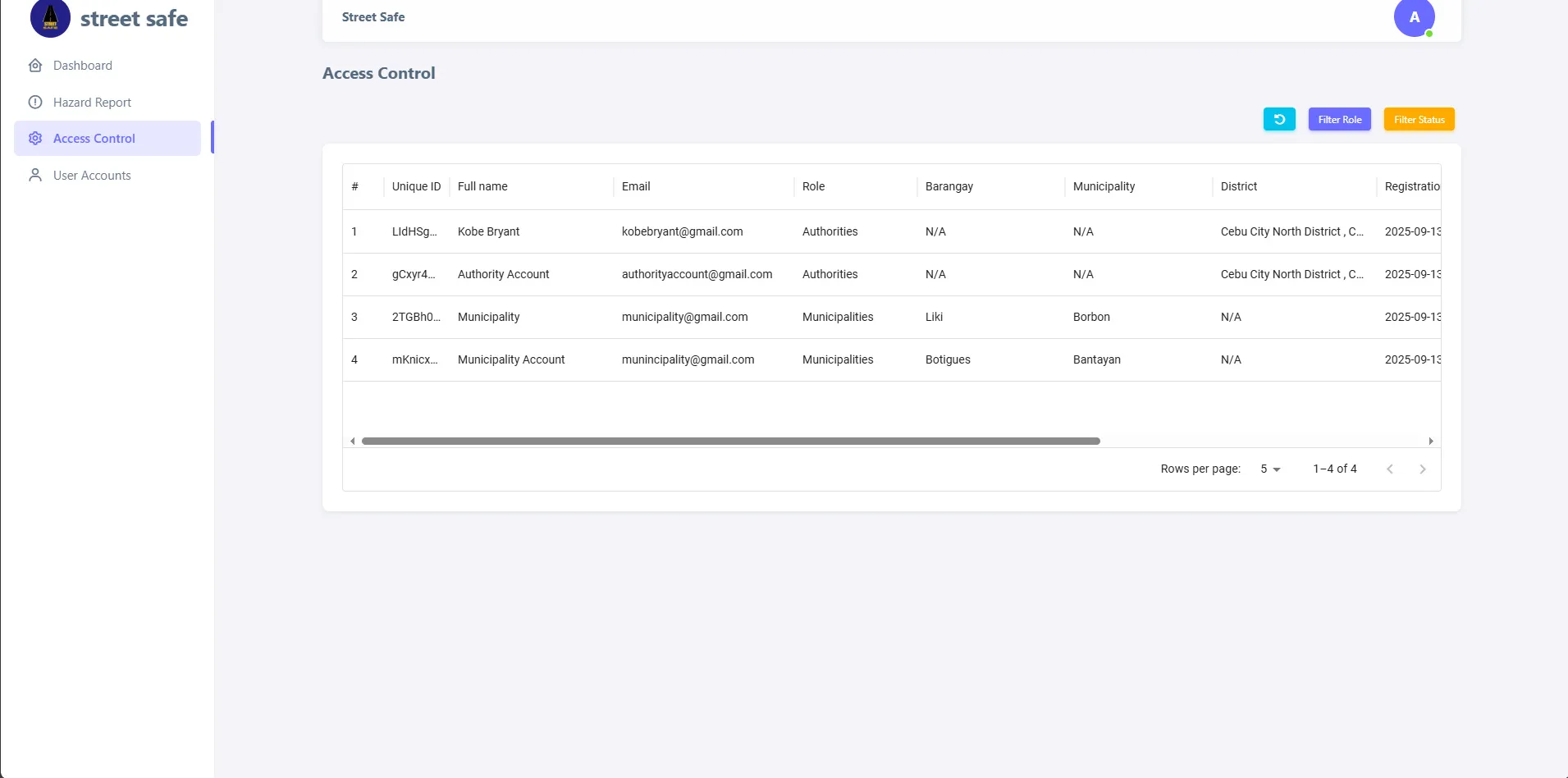Click the Access Control gear icon
Screen dimensions: 1568x778
pos(35,139)
